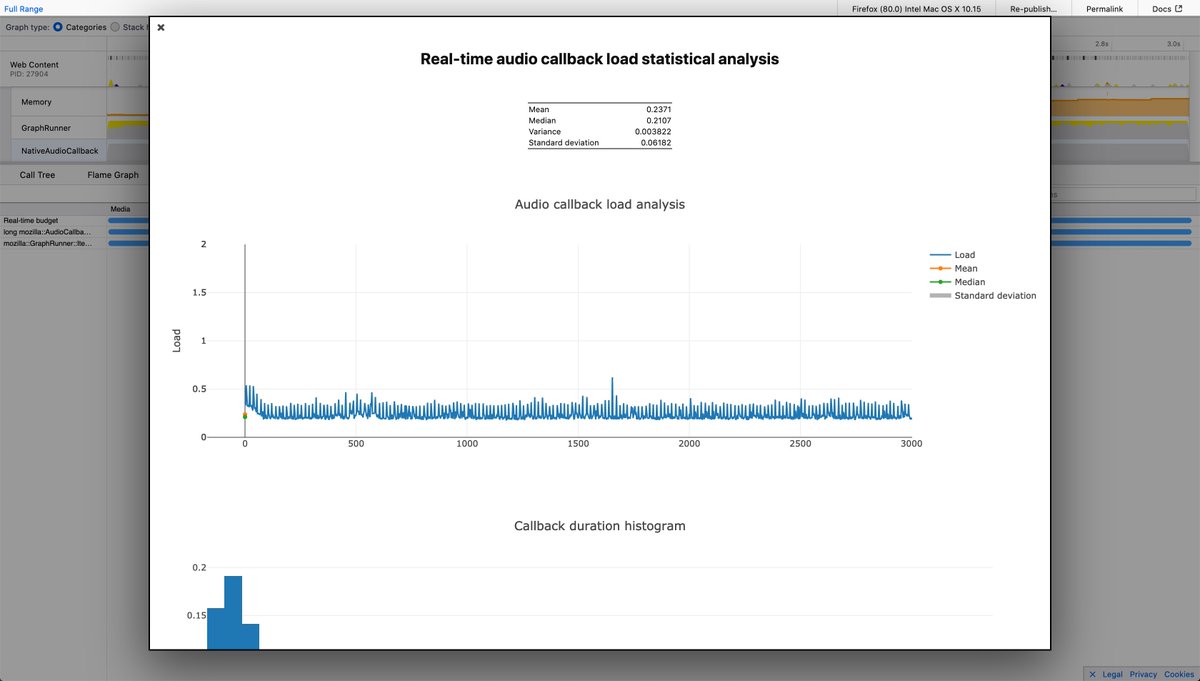Select the Stack graph type radio

115,27
